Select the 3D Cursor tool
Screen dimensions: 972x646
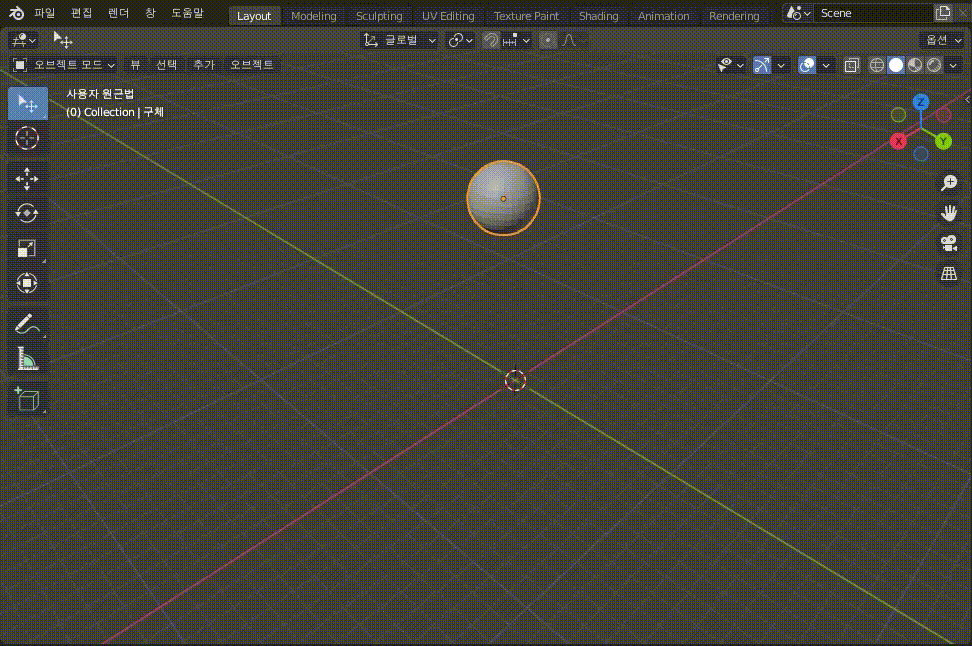click(27, 138)
